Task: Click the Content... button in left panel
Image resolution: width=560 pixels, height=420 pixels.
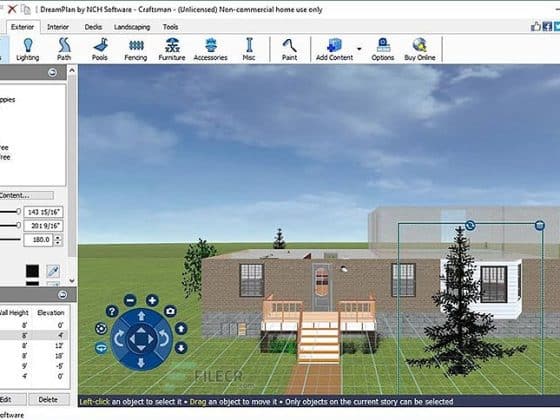Action: tap(26, 195)
